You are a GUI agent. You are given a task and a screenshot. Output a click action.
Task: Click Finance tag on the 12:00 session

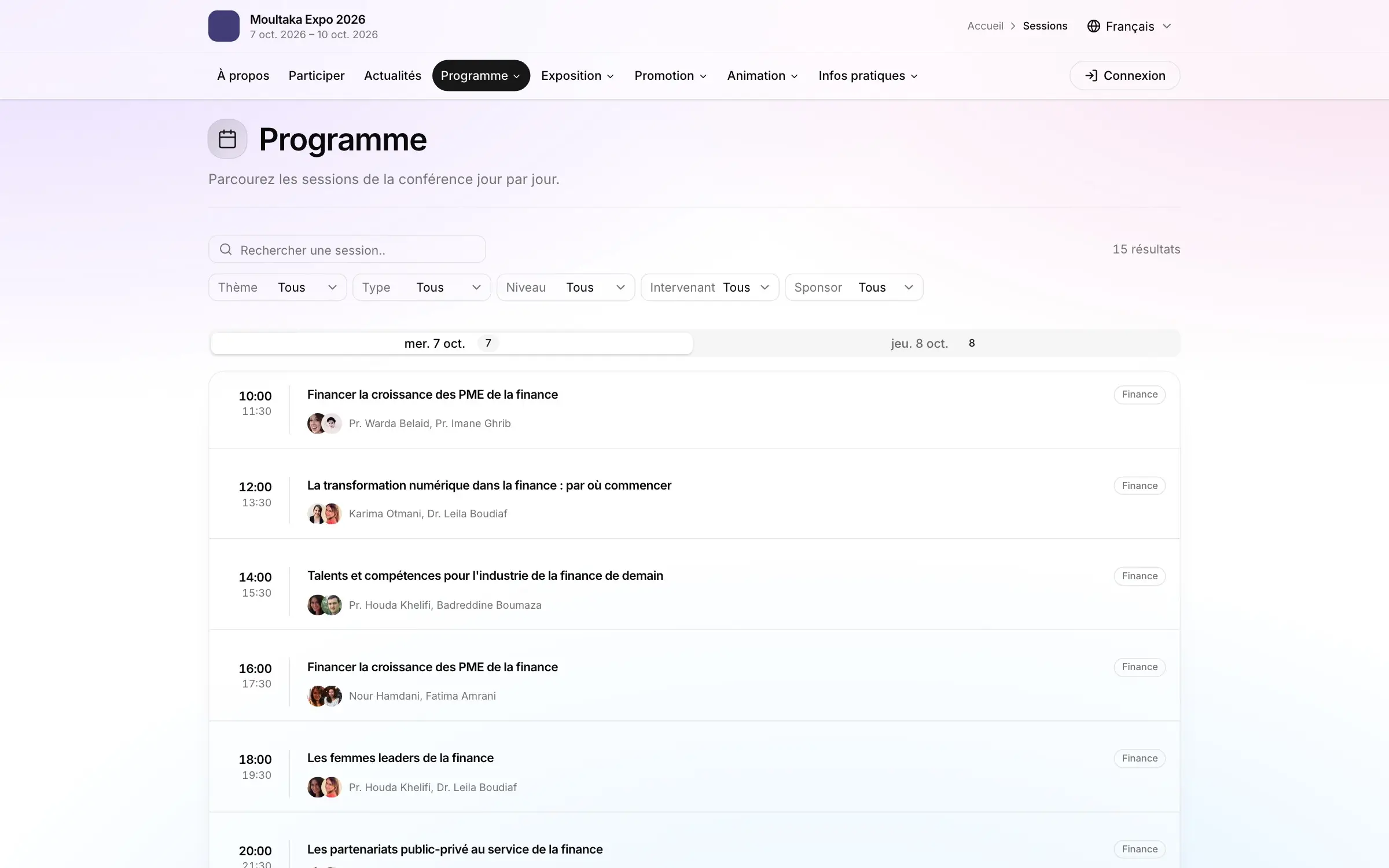[x=1140, y=486]
